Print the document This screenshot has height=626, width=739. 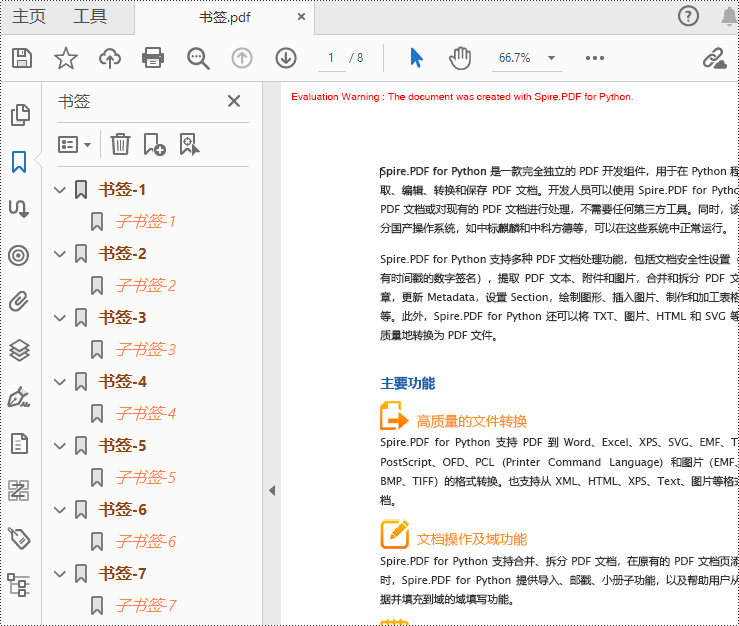point(153,58)
